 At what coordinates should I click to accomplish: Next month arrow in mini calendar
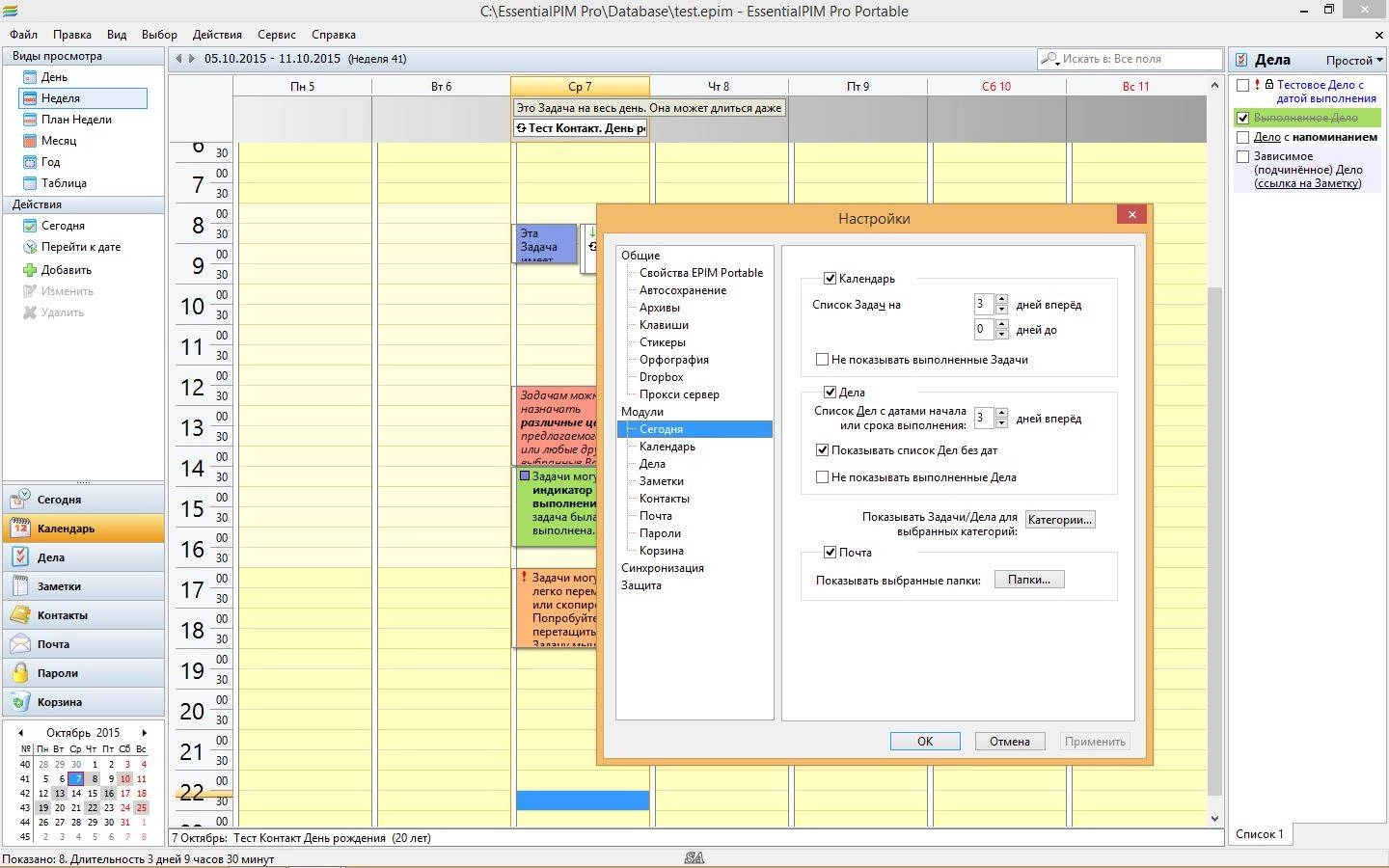click(x=145, y=733)
